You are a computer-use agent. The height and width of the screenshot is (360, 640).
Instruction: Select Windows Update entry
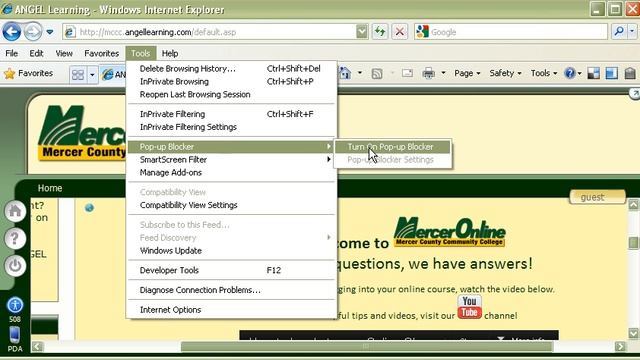coord(232,251)
